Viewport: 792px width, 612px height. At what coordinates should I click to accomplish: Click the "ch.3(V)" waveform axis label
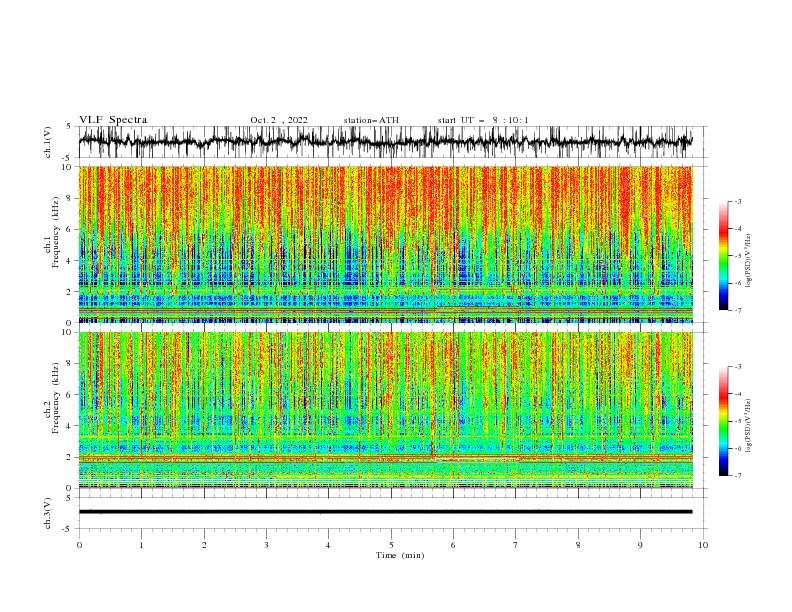click(48, 513)
